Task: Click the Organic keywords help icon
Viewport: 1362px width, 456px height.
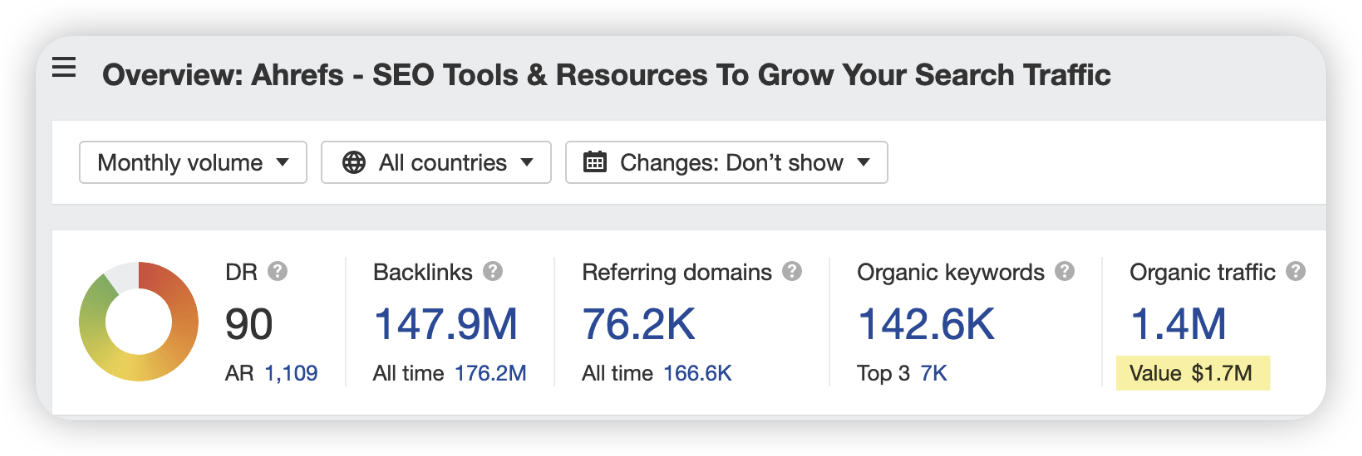Action: (1065, 272)
